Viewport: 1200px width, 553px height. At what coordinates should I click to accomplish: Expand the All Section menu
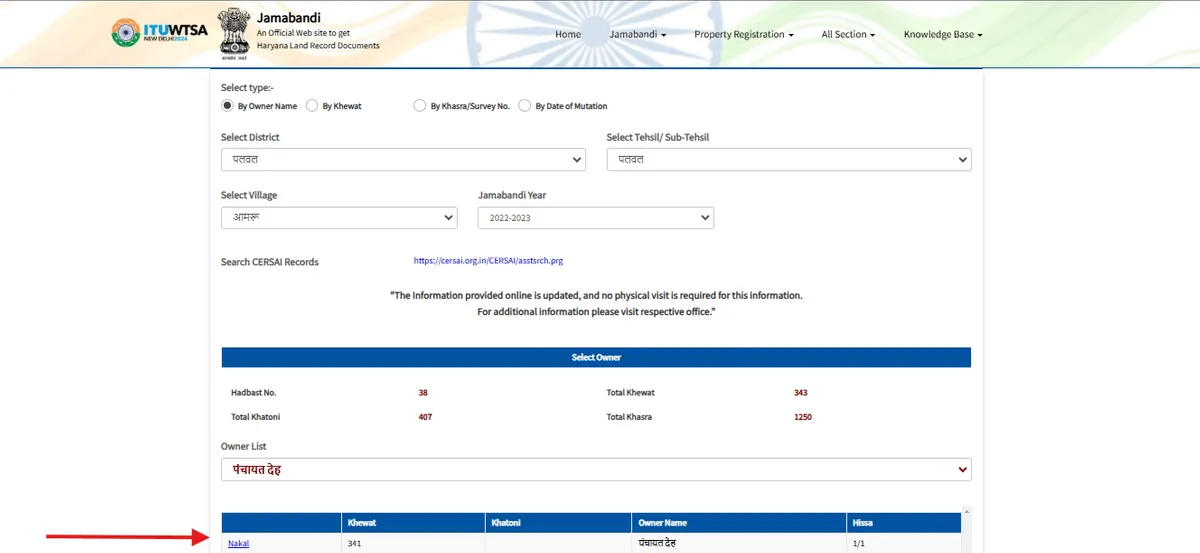848,34
